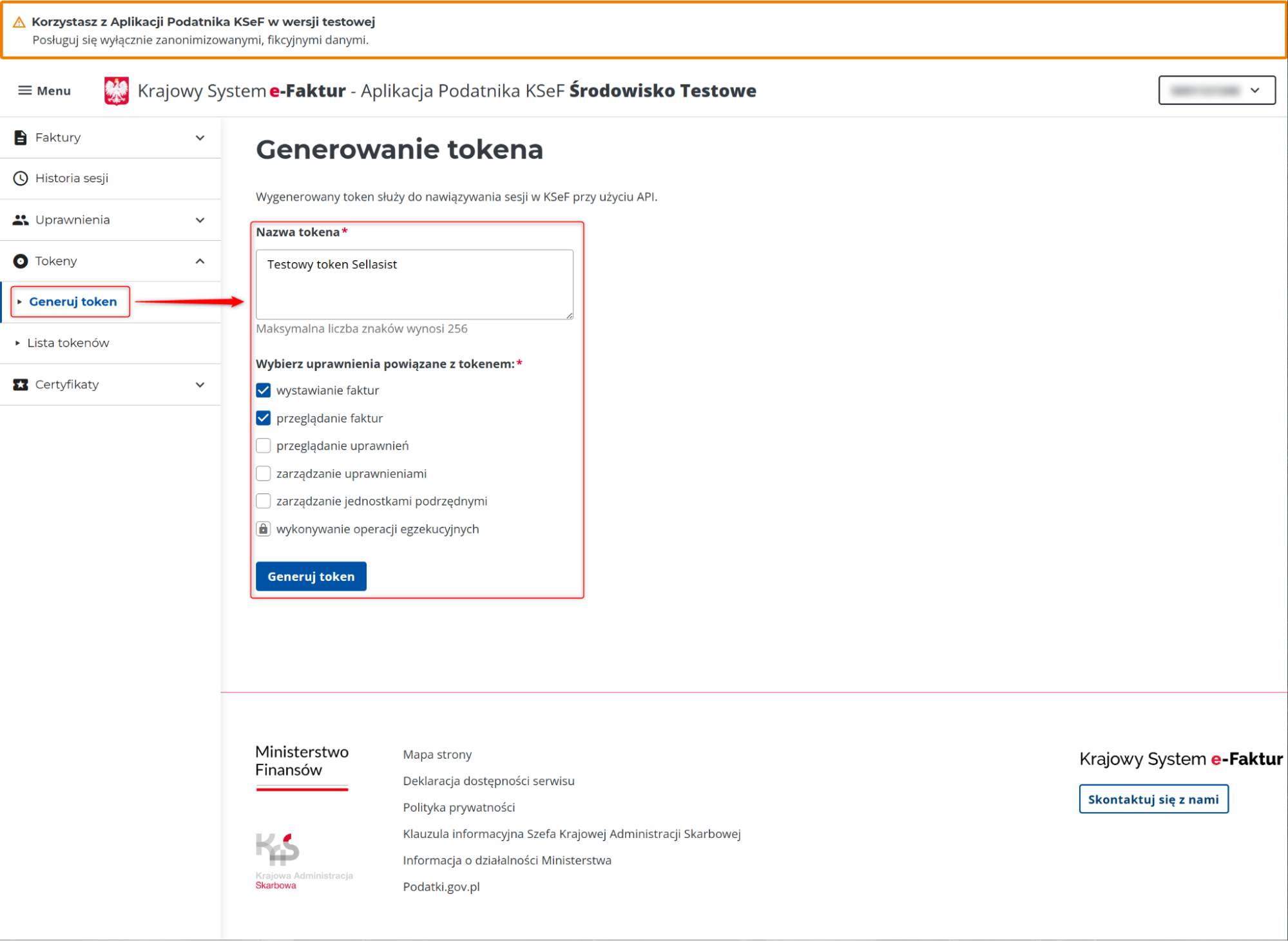Select Generuj token in sidebar
The width and height of the screenshot is (1288, 941).
(x=73, y=301)
